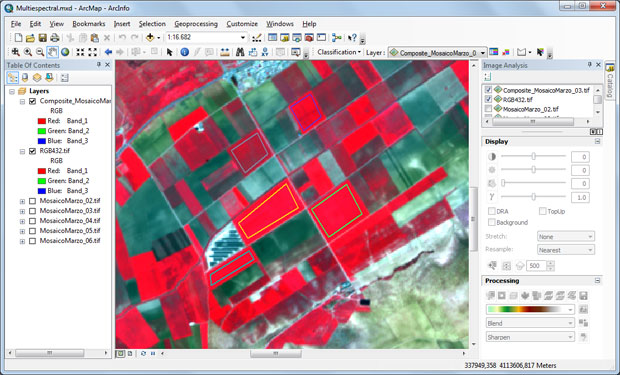
Task: Click the Identify tool icon
Action: (184, 52)
